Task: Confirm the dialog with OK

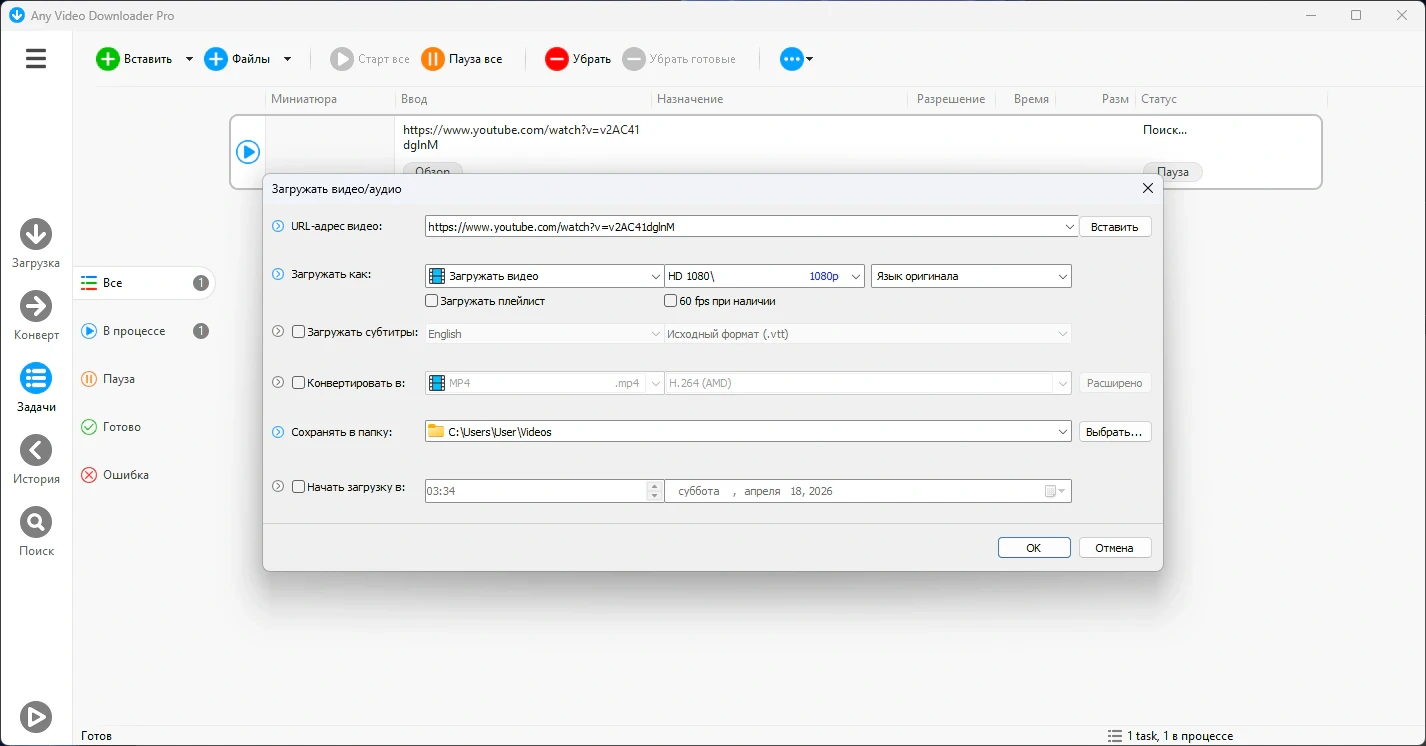Action: (x=1034, y=548)
